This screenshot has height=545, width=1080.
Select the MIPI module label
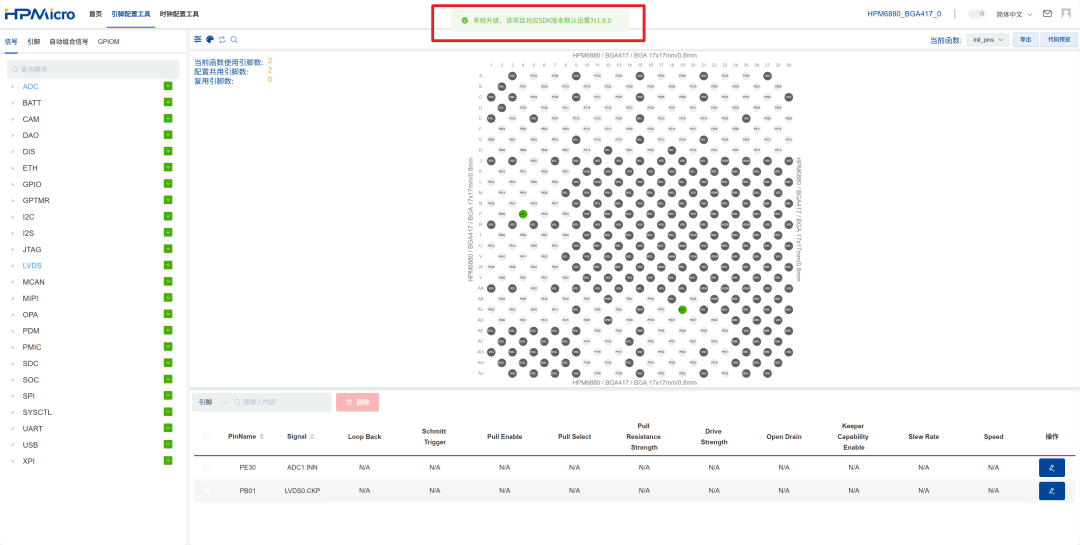30,298
